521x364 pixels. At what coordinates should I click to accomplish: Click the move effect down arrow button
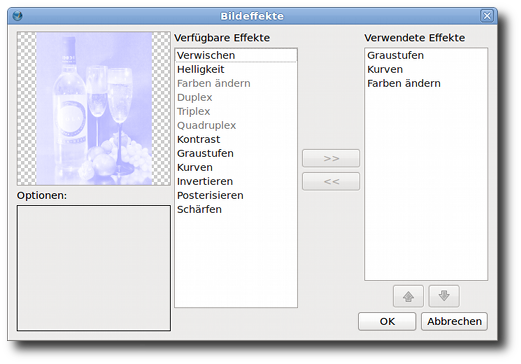coord(444,296)
